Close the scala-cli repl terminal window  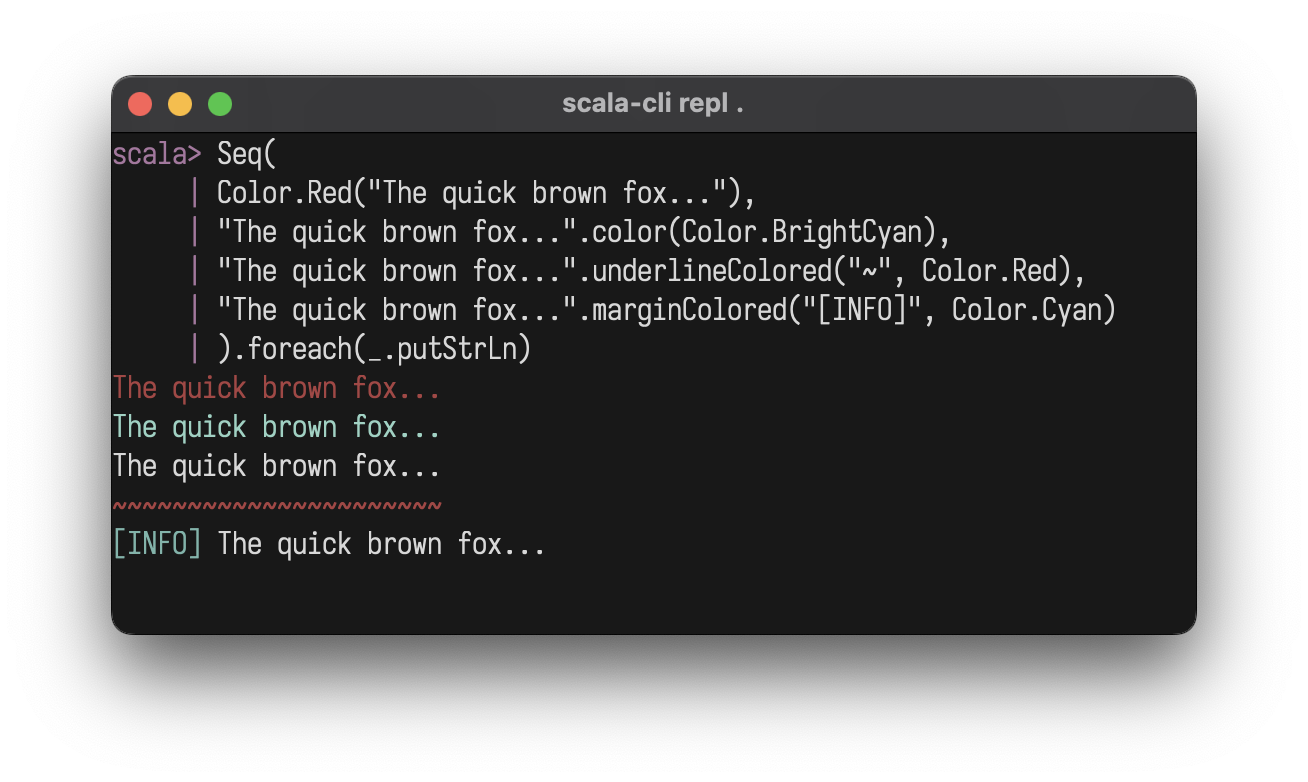[140, 104]
